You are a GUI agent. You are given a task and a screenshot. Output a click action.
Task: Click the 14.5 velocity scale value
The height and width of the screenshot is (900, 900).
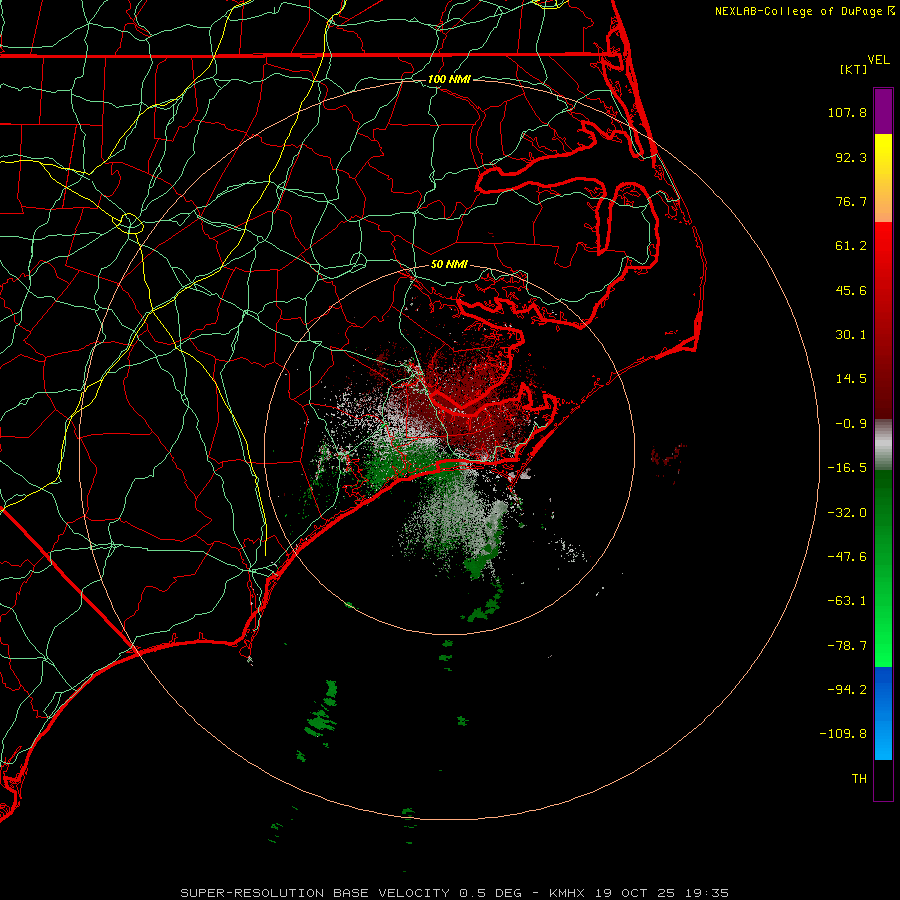tap(851, 379)
